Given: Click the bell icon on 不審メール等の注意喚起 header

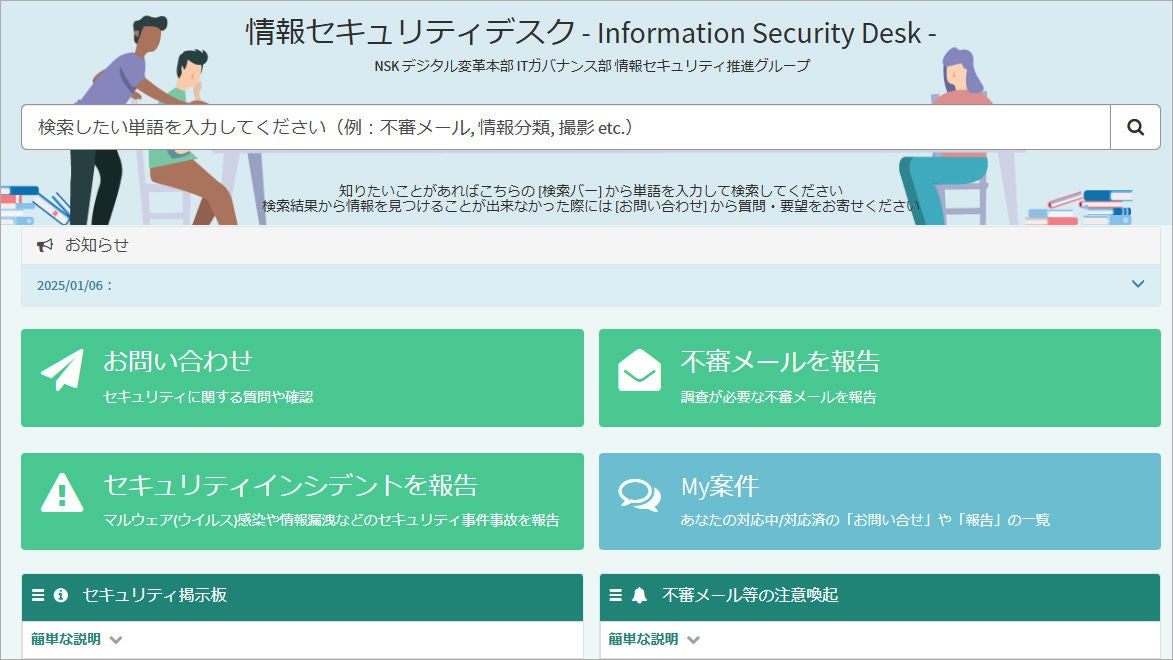Looking at the screenshot, I should coord(638,596).
